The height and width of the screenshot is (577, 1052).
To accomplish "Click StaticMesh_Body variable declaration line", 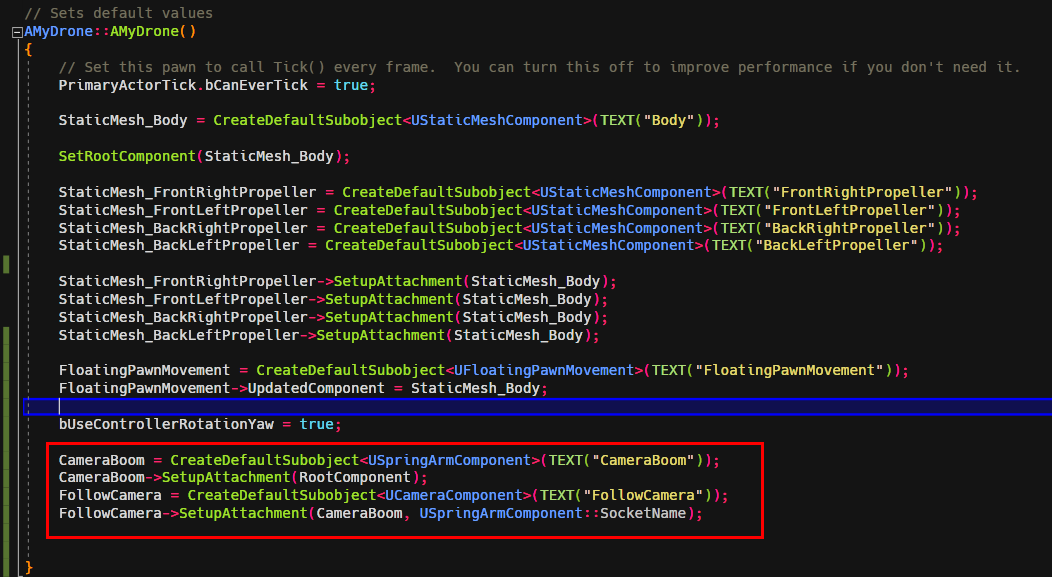I will (x=389, y=120).
